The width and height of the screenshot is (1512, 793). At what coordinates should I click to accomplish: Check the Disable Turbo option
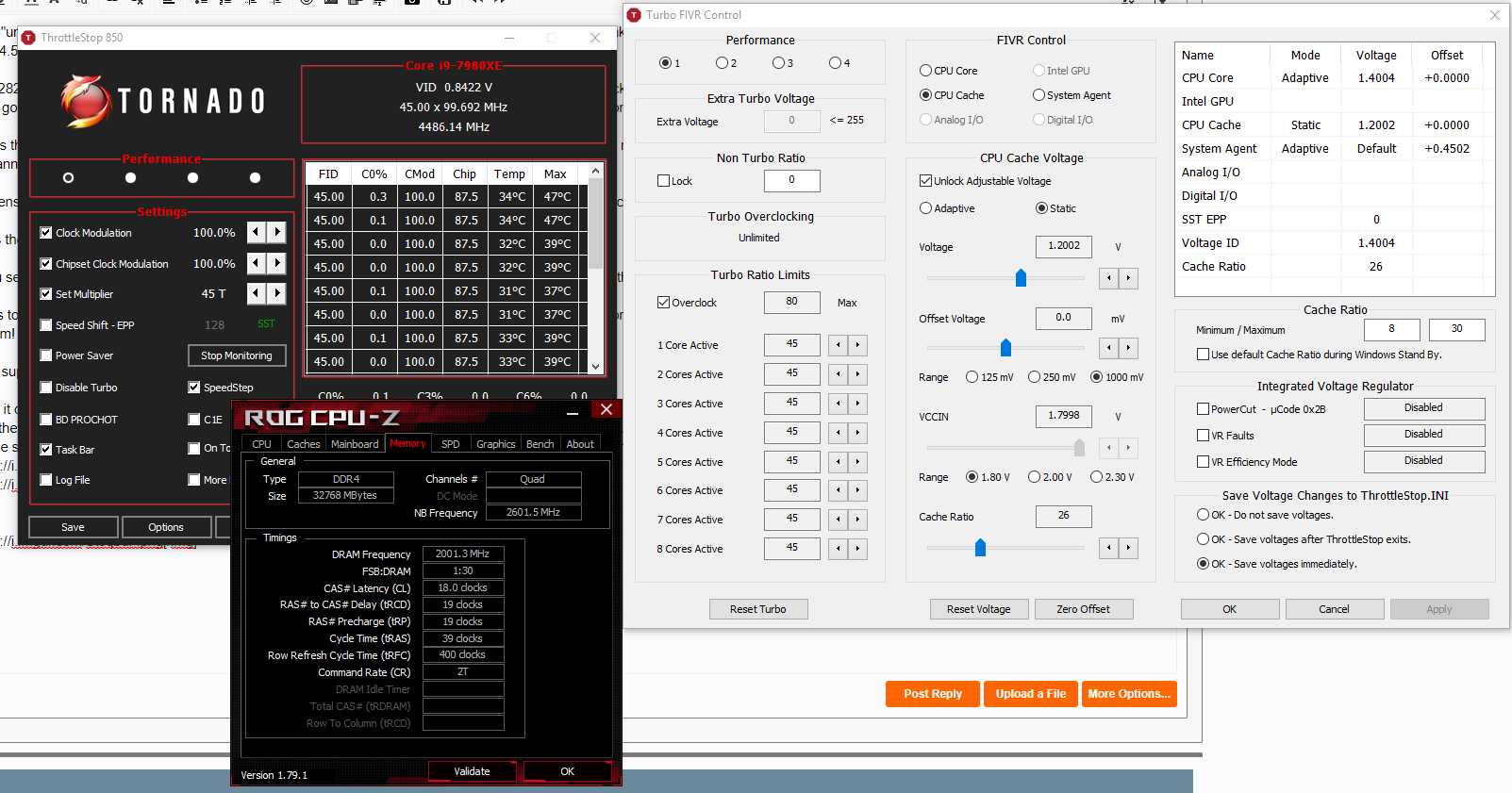click(46, 388)
